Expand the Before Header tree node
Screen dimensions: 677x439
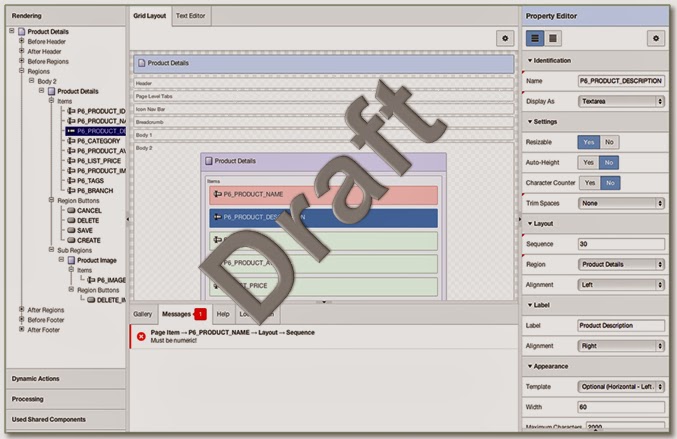pyautogui.click(x=22, y=41)
